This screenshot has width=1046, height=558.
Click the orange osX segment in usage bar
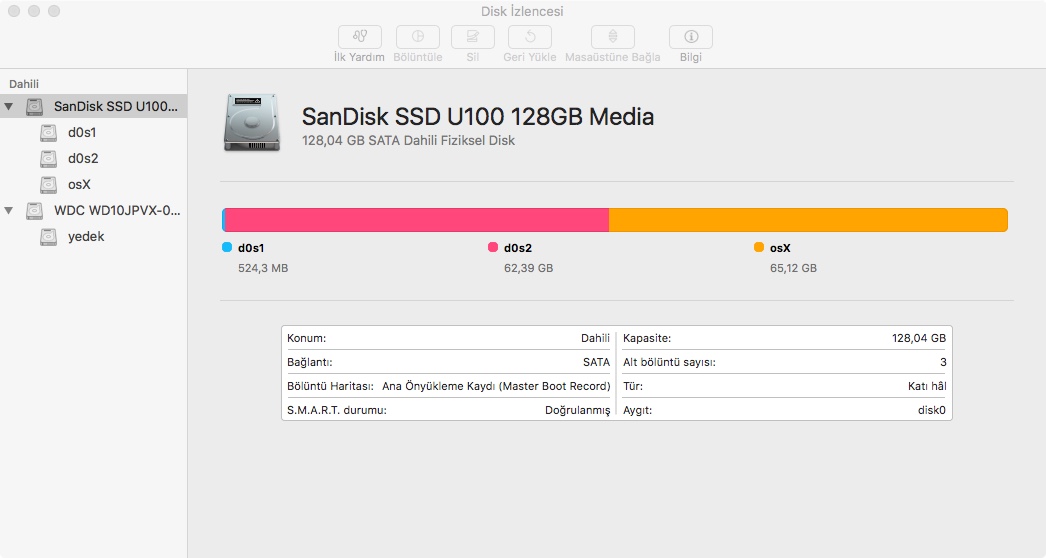pos(807,220)
